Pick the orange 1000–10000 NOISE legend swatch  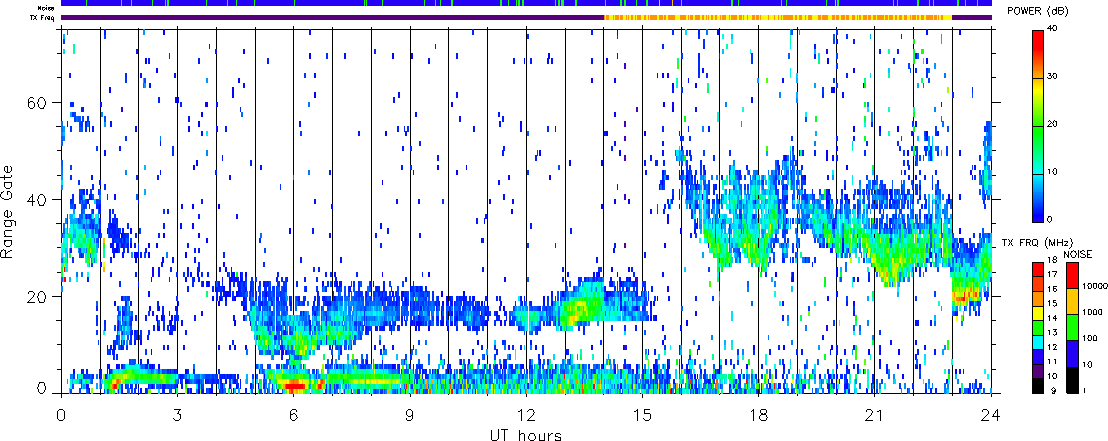click(x=1072, y=302)
